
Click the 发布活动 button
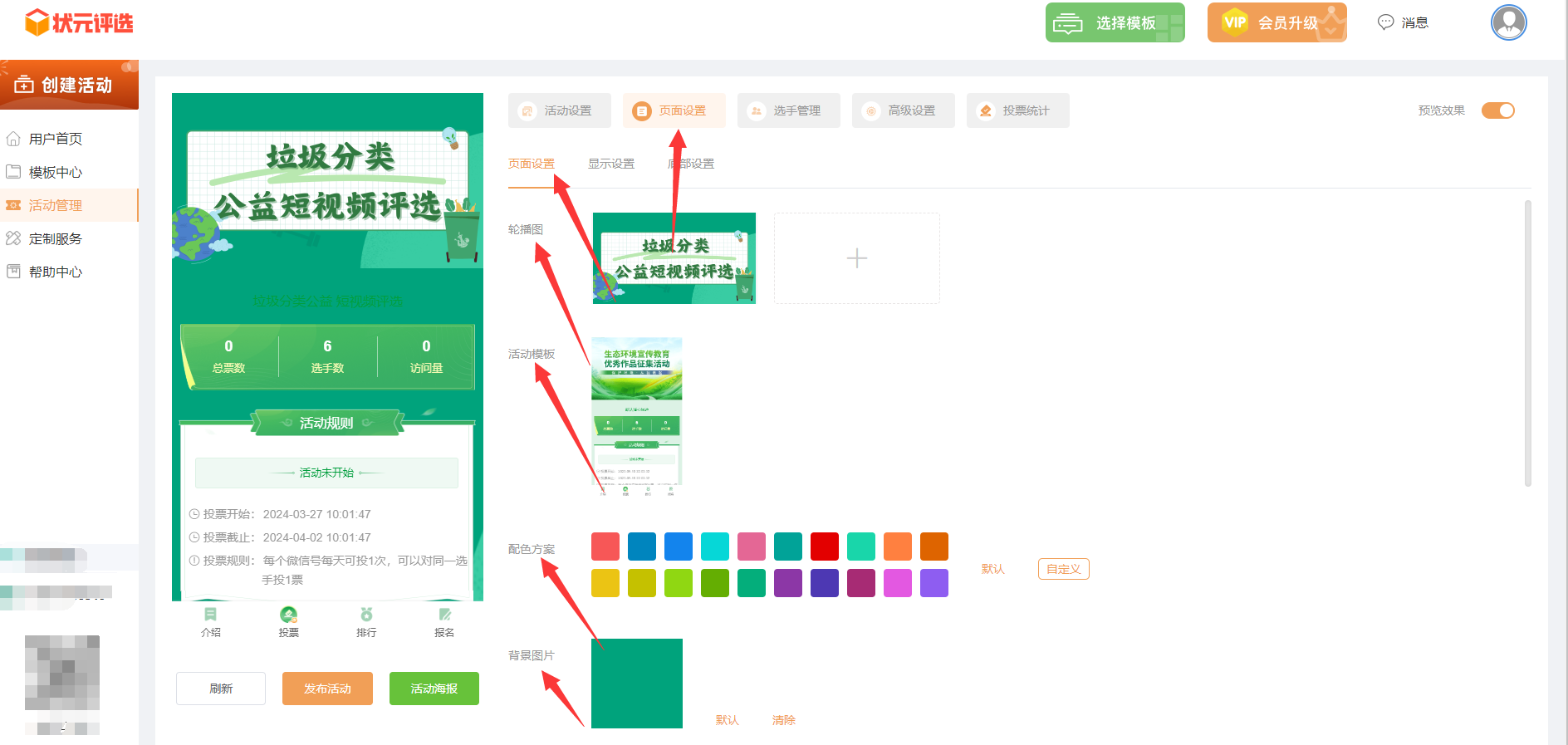(x=327, y=689)
